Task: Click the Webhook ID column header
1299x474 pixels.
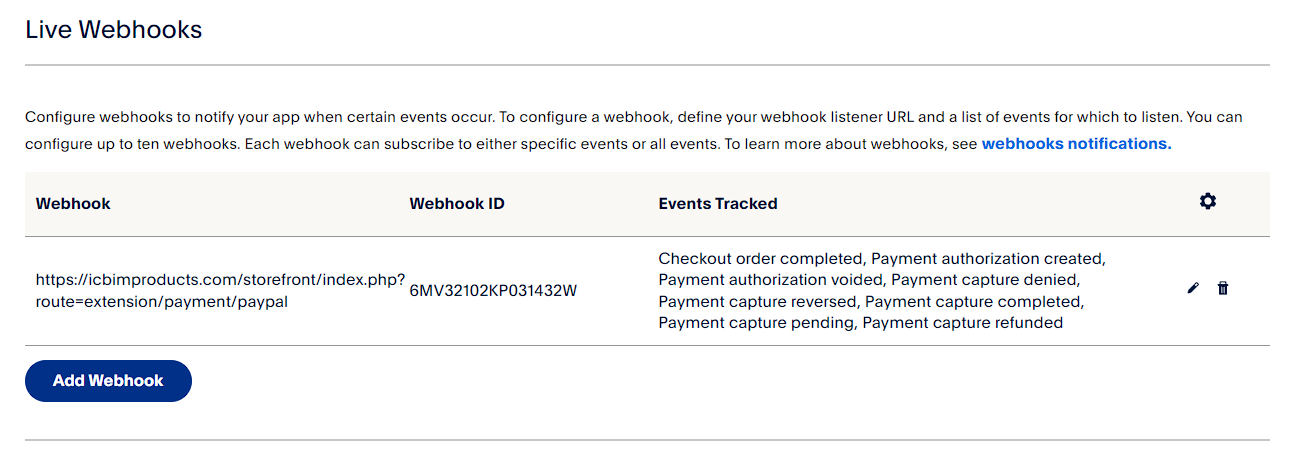Action: (457, 203)
